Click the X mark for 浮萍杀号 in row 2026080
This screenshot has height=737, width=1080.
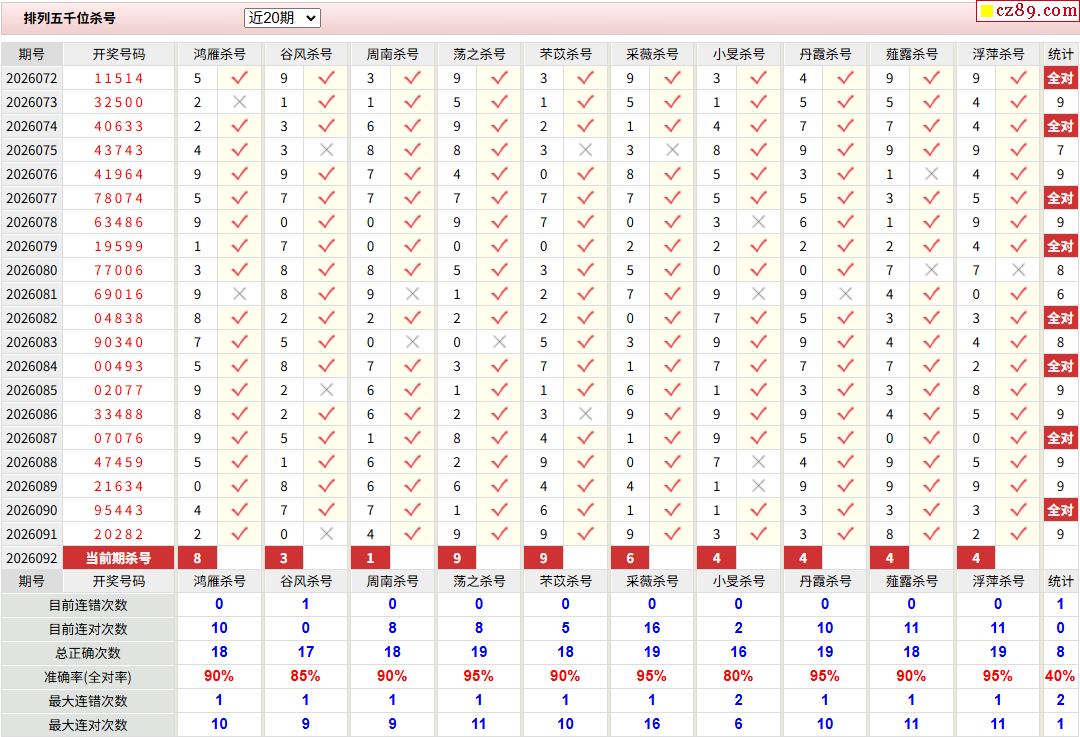(1018, 270)
